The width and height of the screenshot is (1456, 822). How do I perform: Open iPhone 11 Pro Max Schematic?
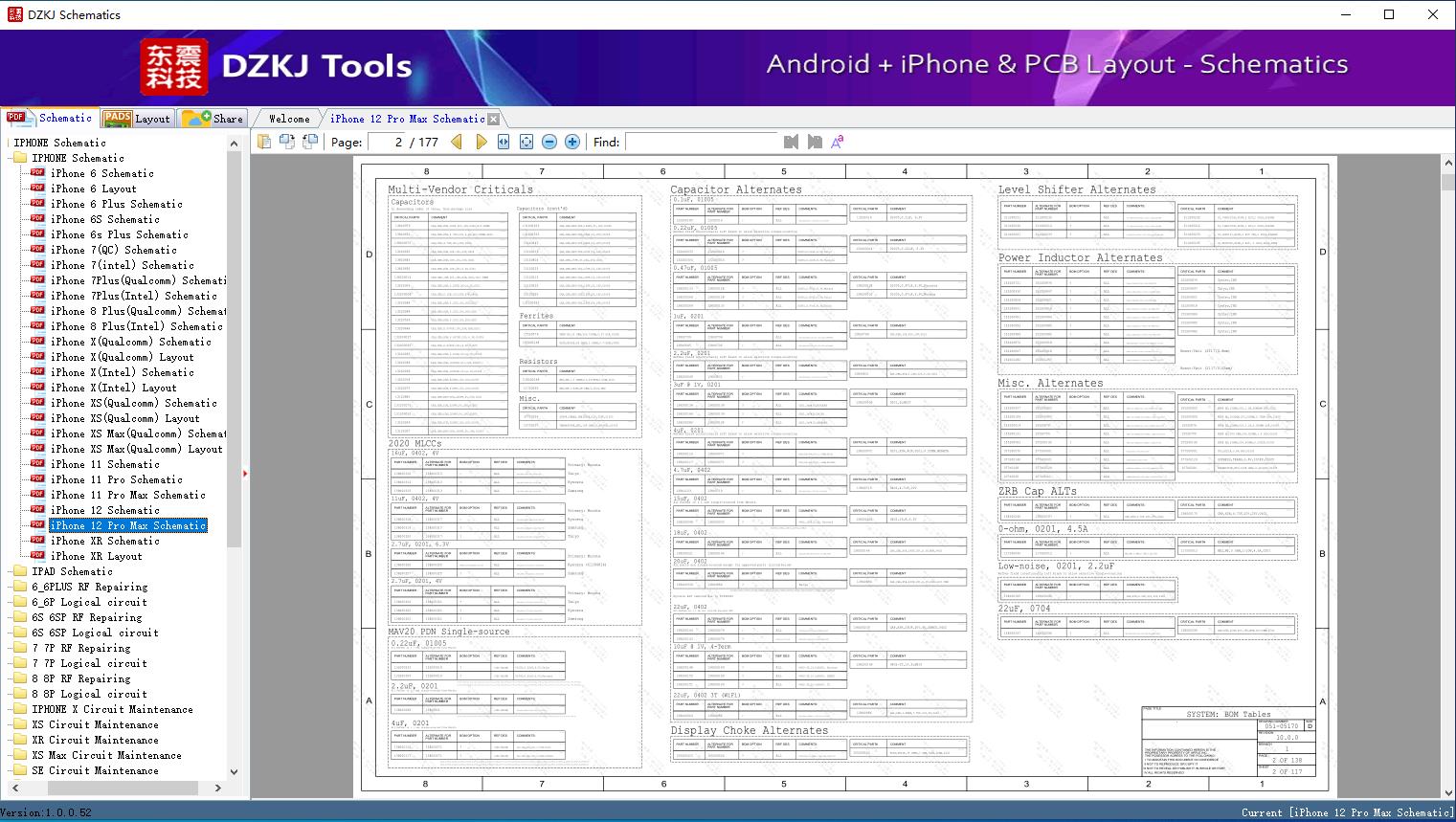pyautogui.click(x=128, y=495)
